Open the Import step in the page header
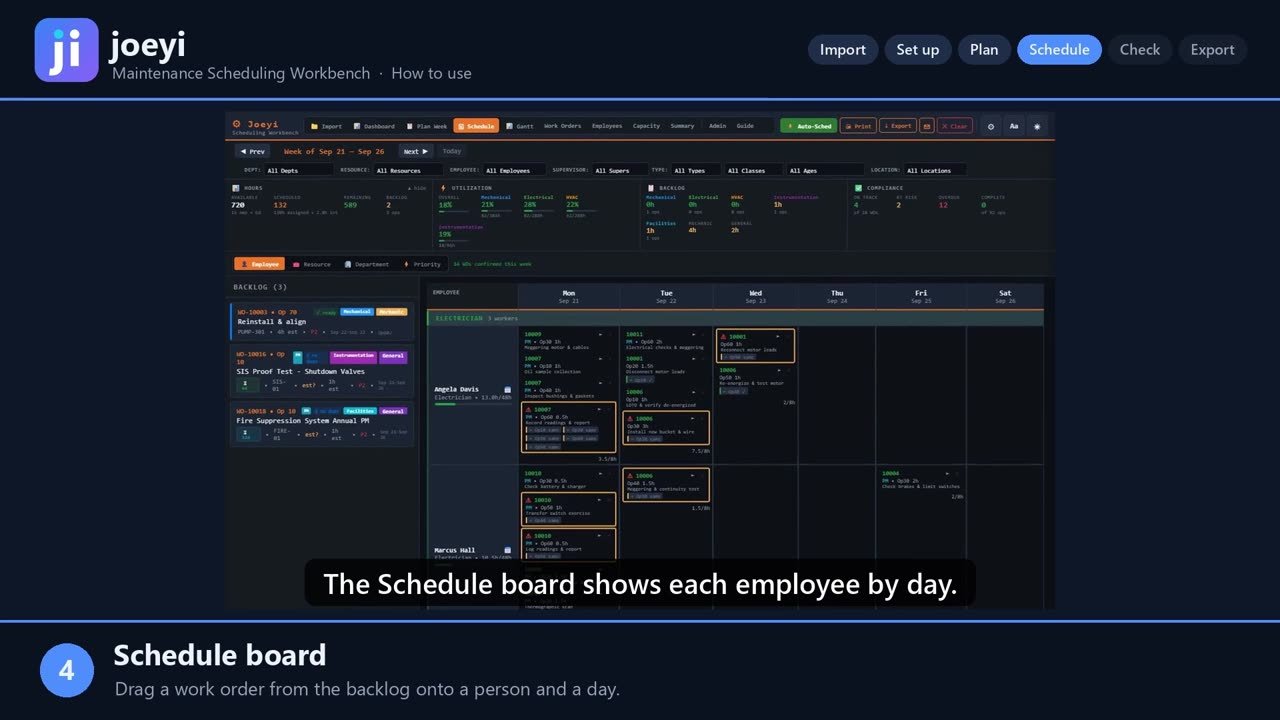This screenshot has width=1280, height=720. tap(843, 50)
